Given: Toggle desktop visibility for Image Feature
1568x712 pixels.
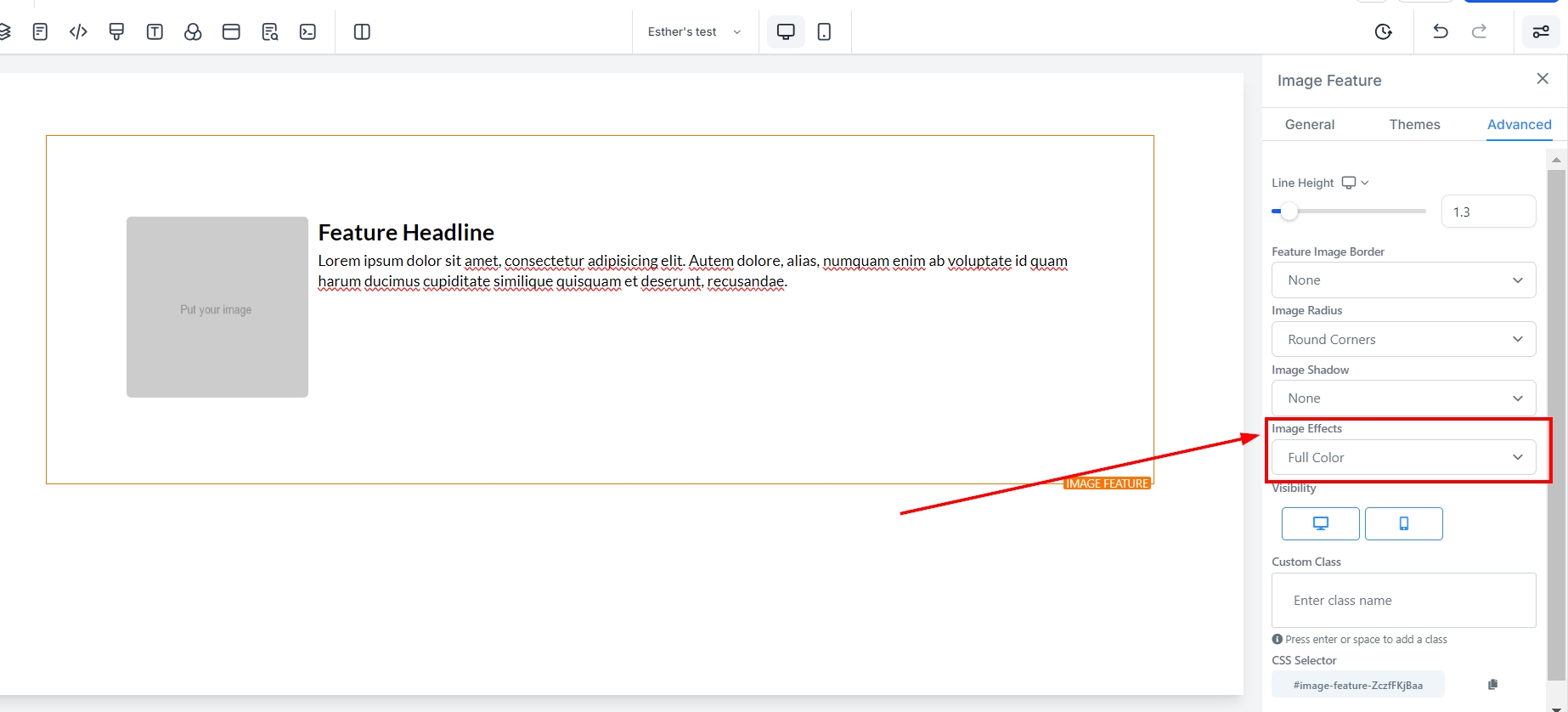Looking at the screenshot, I should point(1320,523).
